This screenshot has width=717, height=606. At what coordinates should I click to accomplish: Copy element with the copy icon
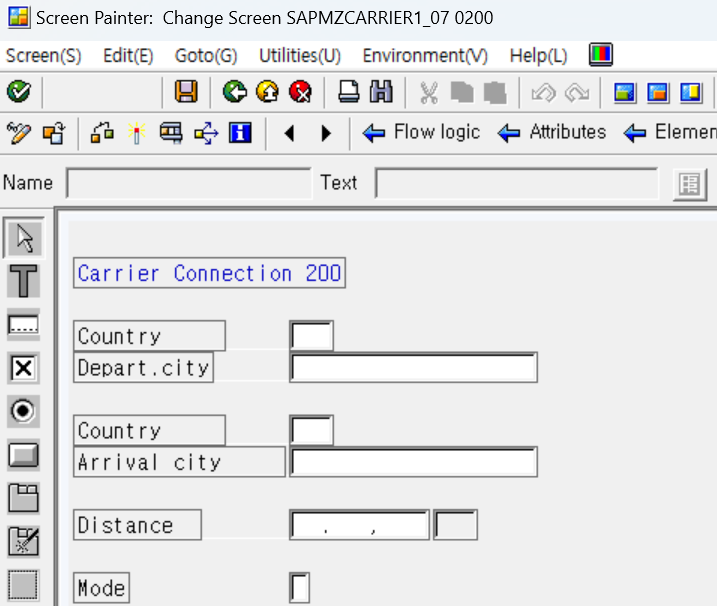[462, 93]
